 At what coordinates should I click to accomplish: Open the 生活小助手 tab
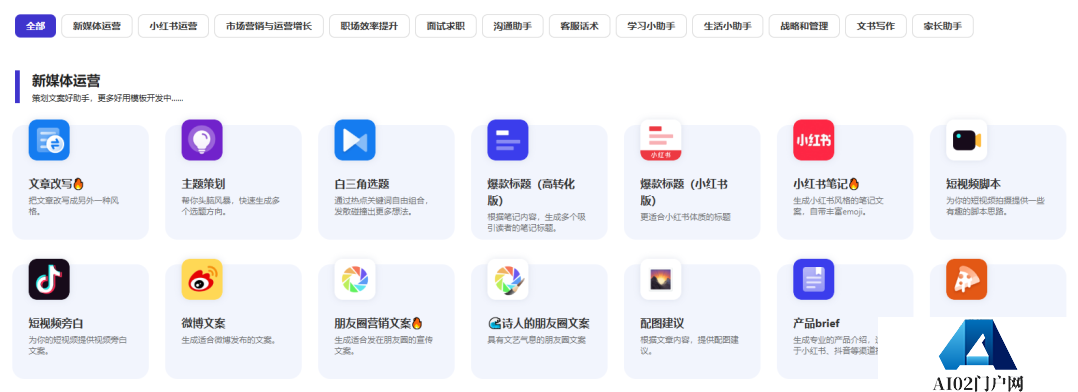pos(727,26)
